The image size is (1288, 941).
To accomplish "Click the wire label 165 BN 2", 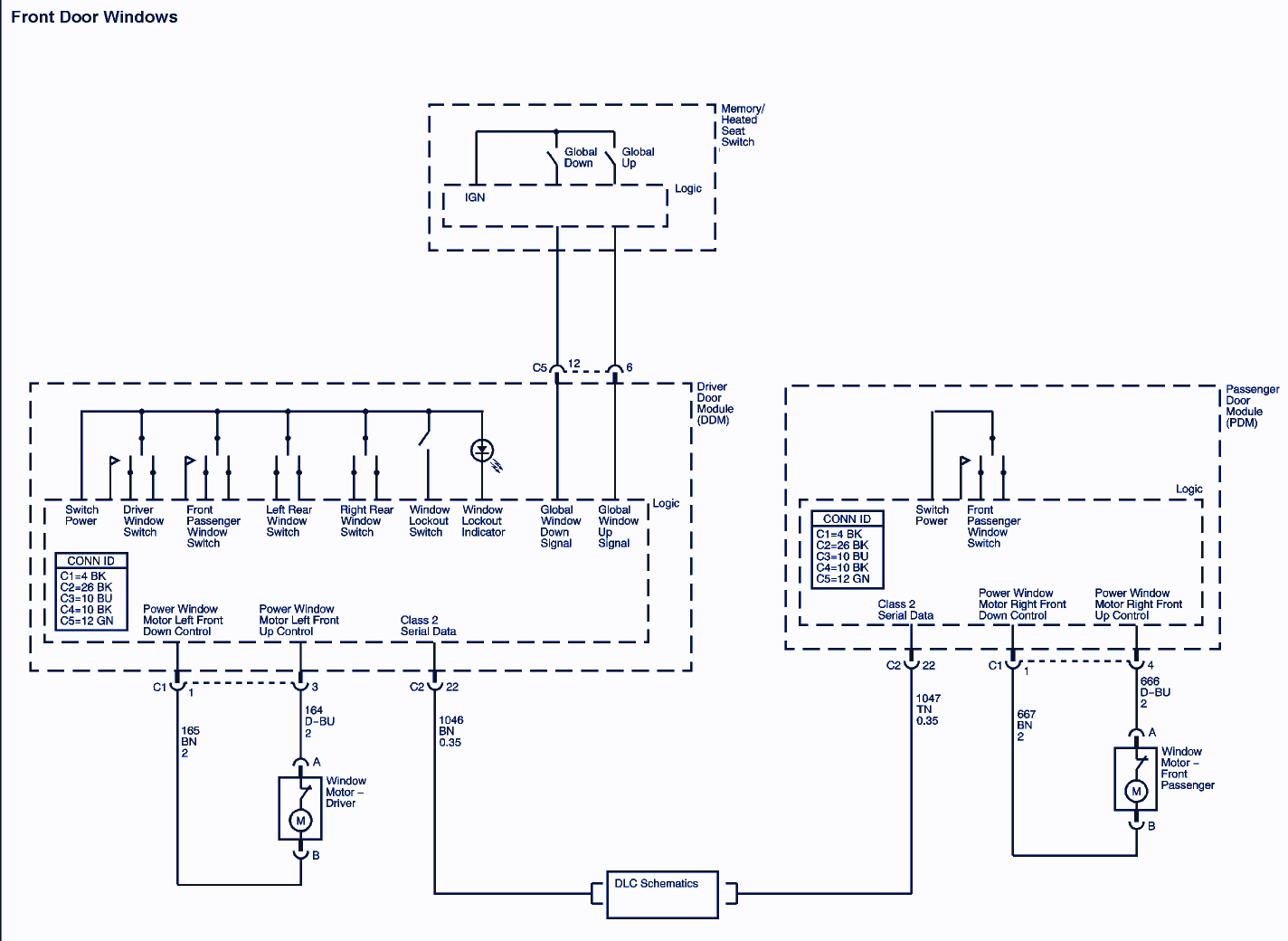I will pos(190,742).
